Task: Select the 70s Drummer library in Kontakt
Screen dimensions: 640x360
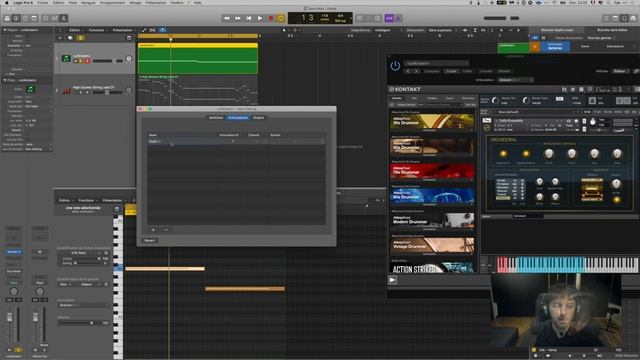Action: 432,171
